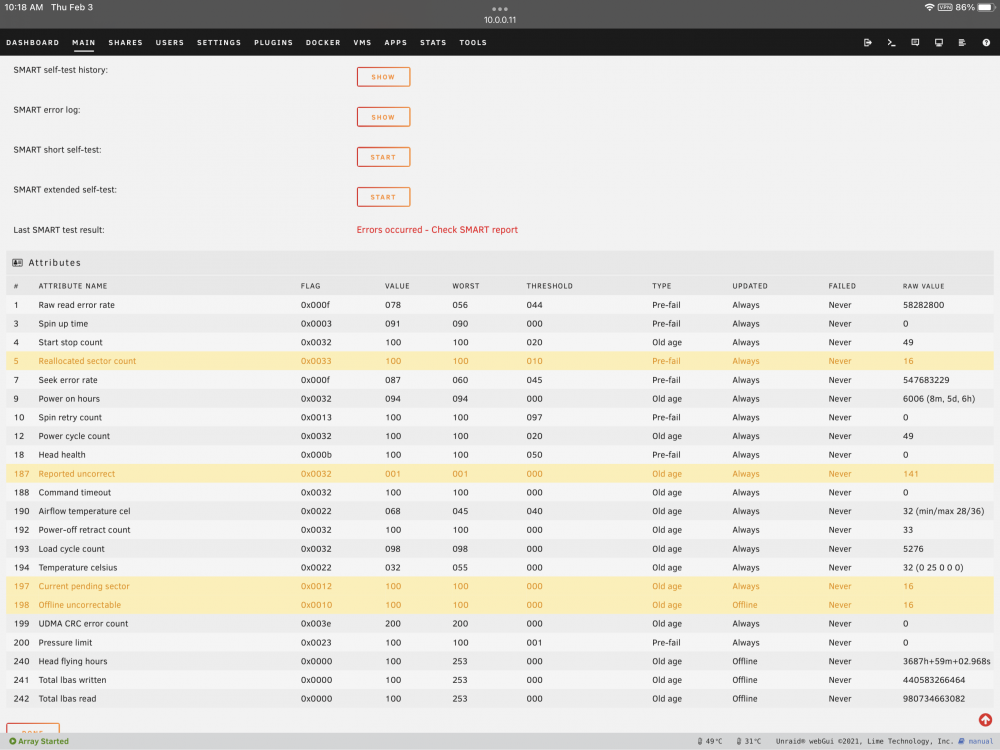Open the VMs tab
Viewport: 1000px width, 750px height.
(362, 43)
